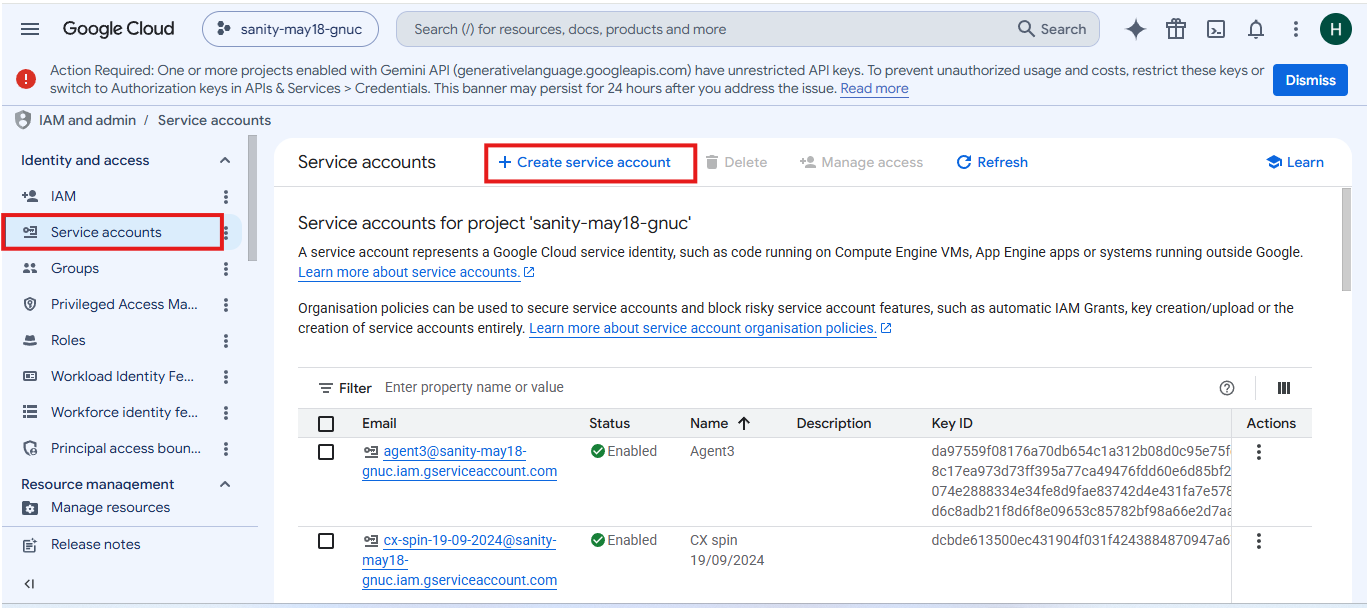This screenshot has width=1367, height=608.
Task: Click IAM and admin breadcrumb
Action: [85, 120]
